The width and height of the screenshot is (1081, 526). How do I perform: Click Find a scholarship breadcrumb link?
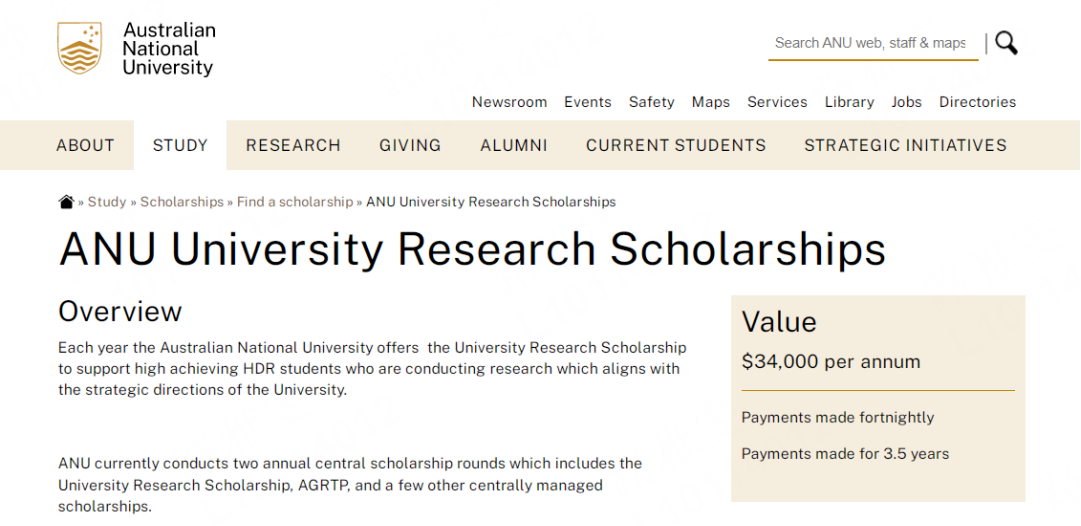pyautogui.click(x=295, y=202)
